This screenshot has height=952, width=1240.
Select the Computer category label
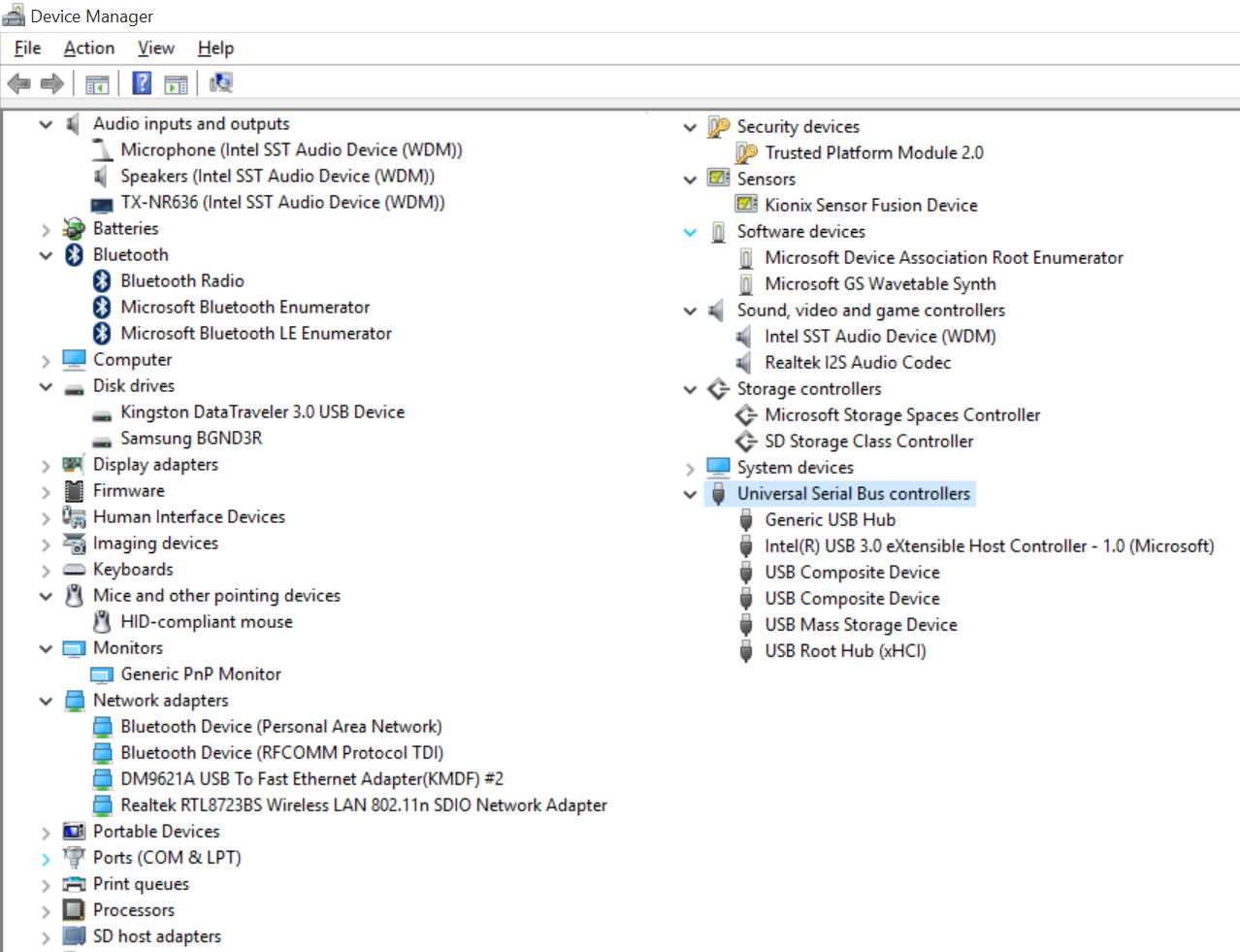[132, 359]
